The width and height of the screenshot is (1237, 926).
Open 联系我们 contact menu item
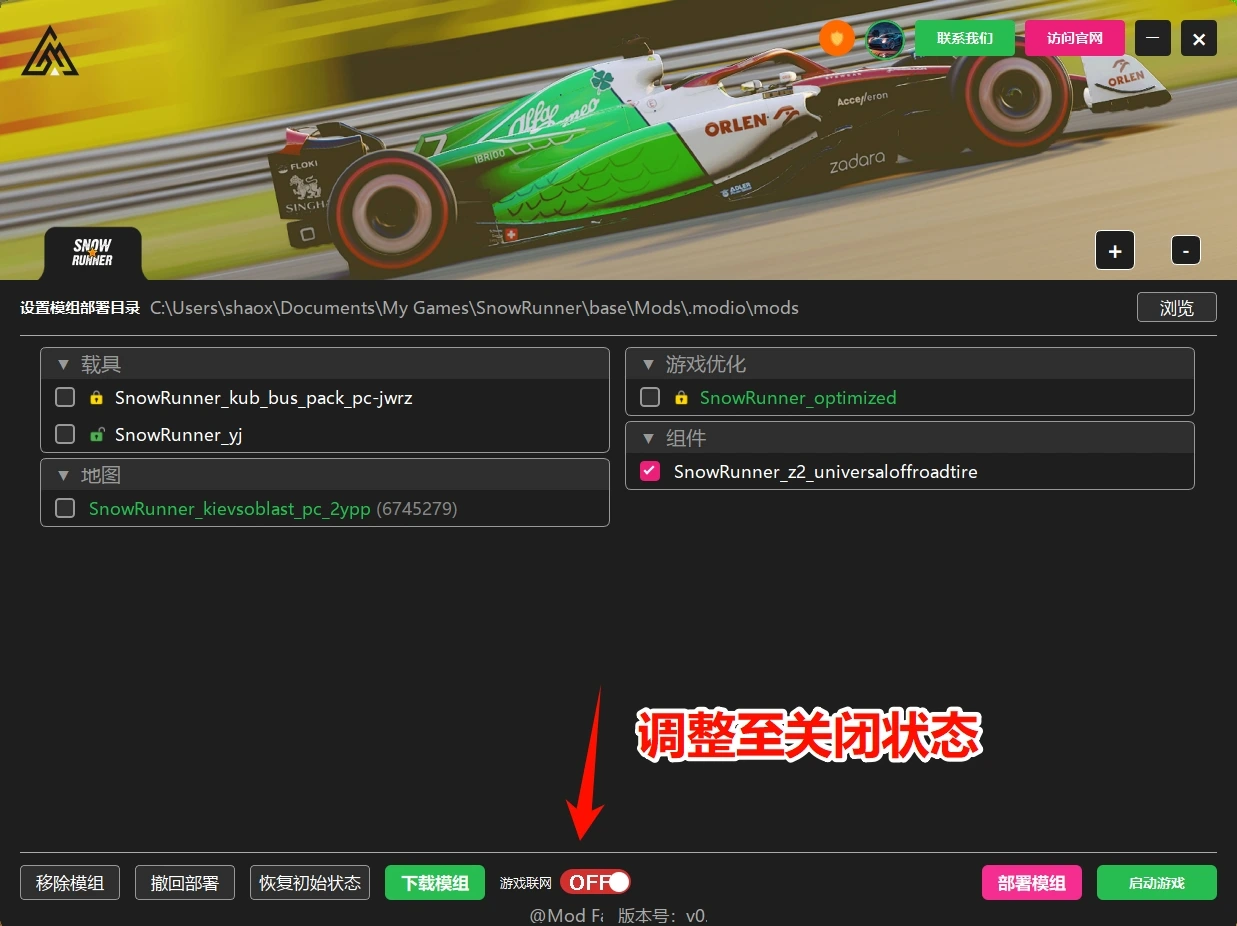tap(963, 37)
